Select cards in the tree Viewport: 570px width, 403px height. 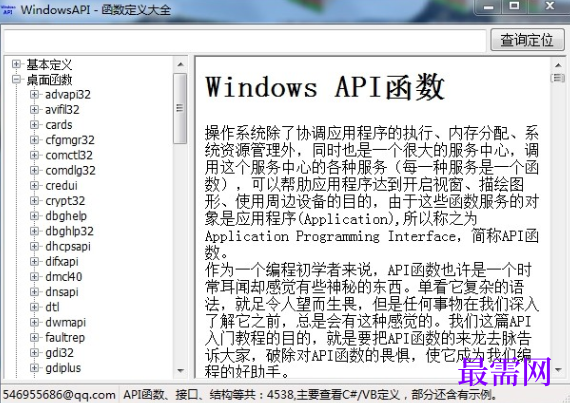(59, 125)
